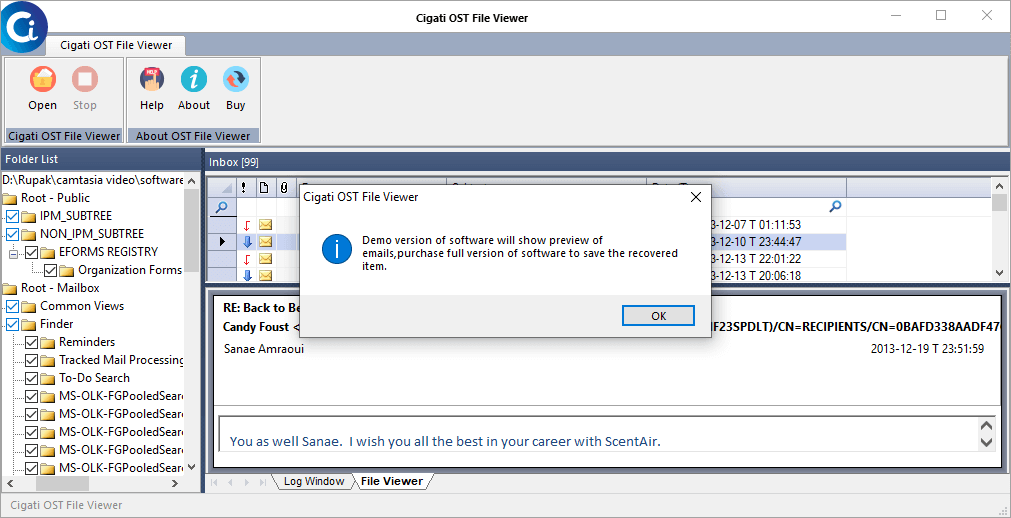
Task: Click the filter-row magnifier icon at left
Action: 222,207
